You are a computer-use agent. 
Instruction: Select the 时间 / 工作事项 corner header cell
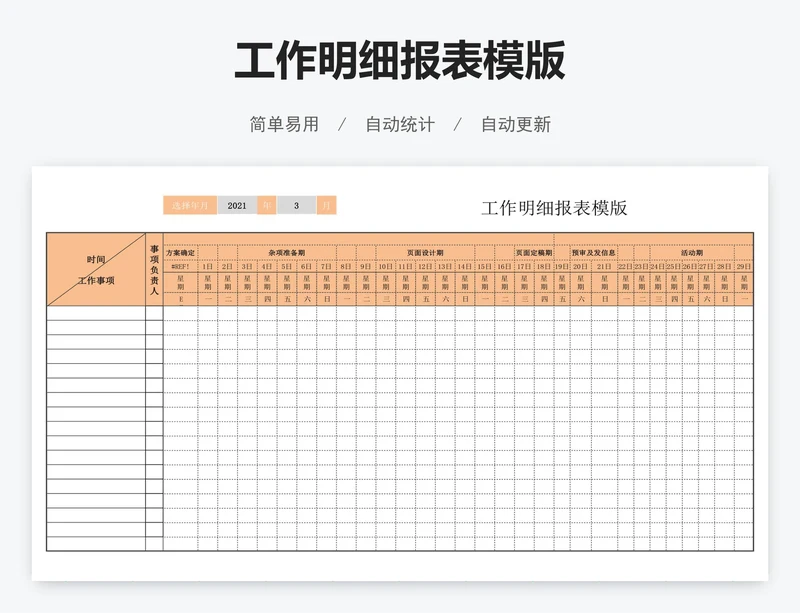coord(96,269)
